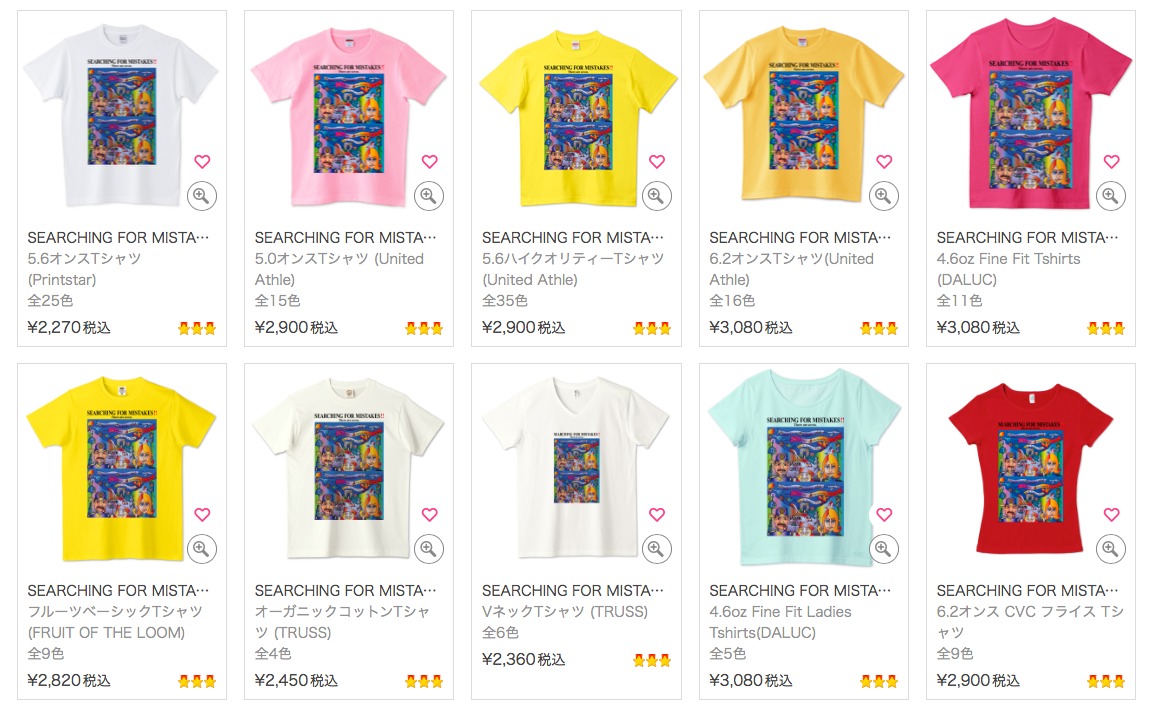Screen dimensions: 1152x710
Task: Zoom the FRUIT OF THE LOOM yellow shirt
Action: [x=201, y=549]
